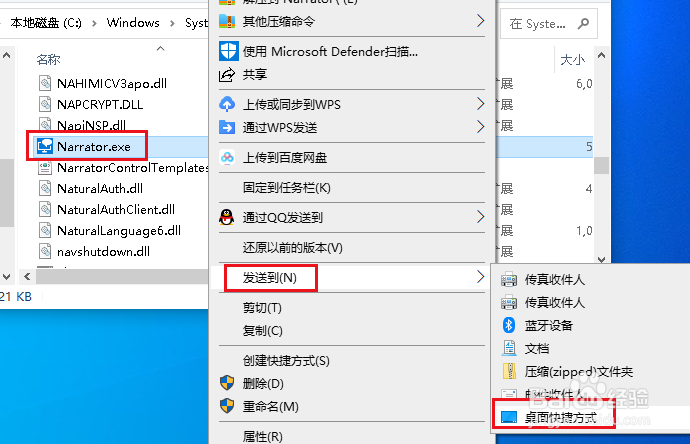Click the horizontal scrollbar in the file list
This screenshot has height=444, width=690.
[122, 277]
